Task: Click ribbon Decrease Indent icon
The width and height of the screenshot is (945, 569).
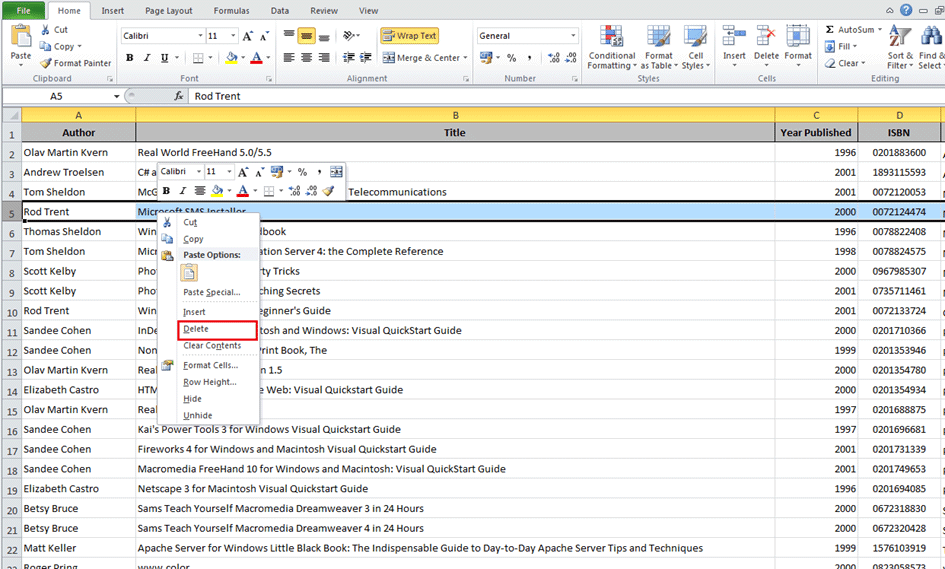Action: tap(348, 58)
